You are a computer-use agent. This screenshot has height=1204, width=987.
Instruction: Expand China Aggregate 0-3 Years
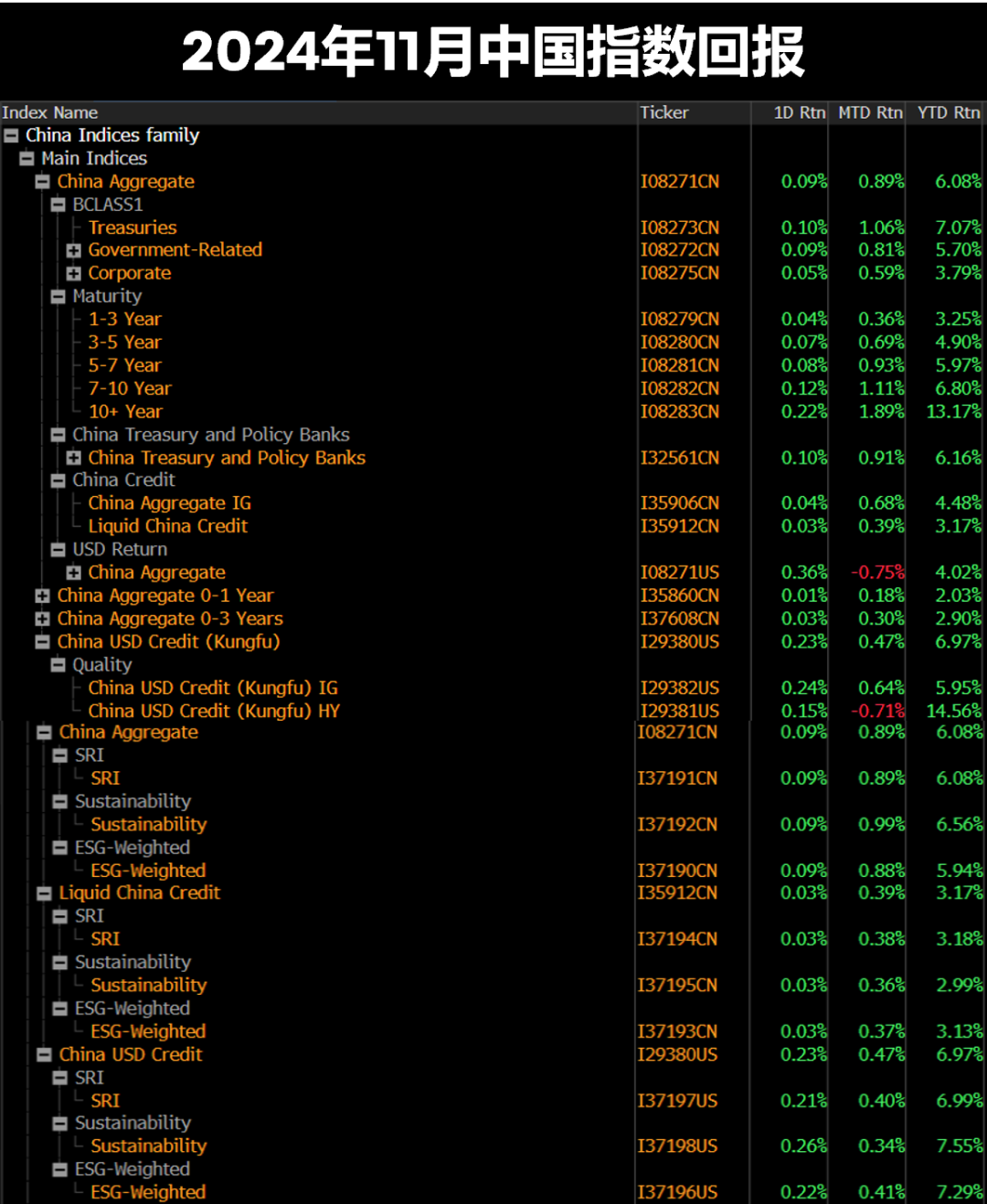click(42, 618)
